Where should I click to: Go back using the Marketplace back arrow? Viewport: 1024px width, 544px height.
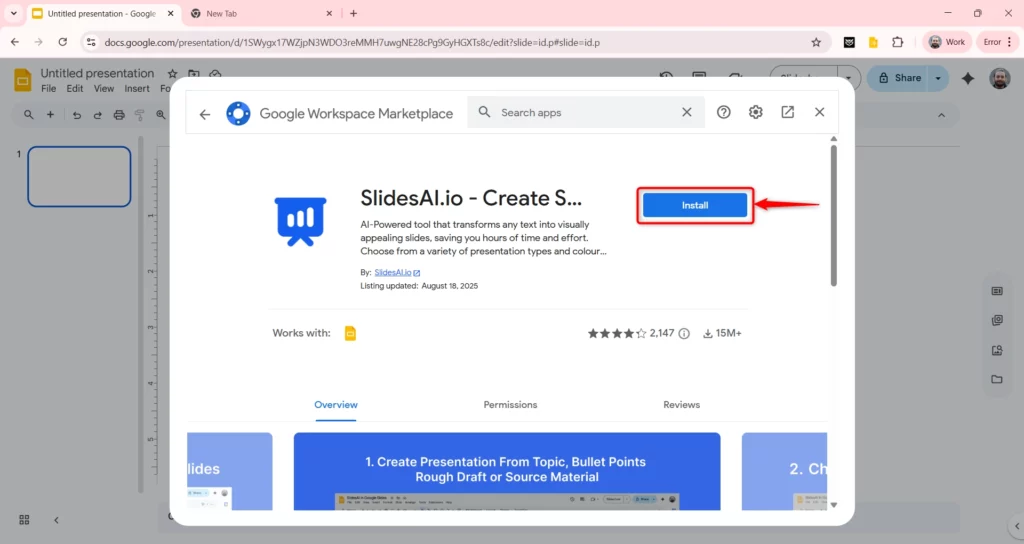205,114
